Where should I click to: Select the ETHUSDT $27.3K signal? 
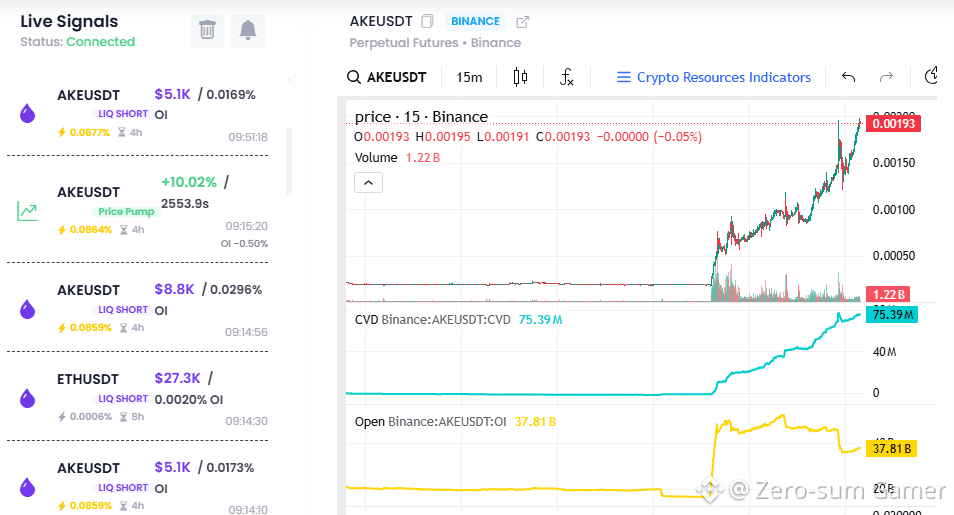coord(138,398)
